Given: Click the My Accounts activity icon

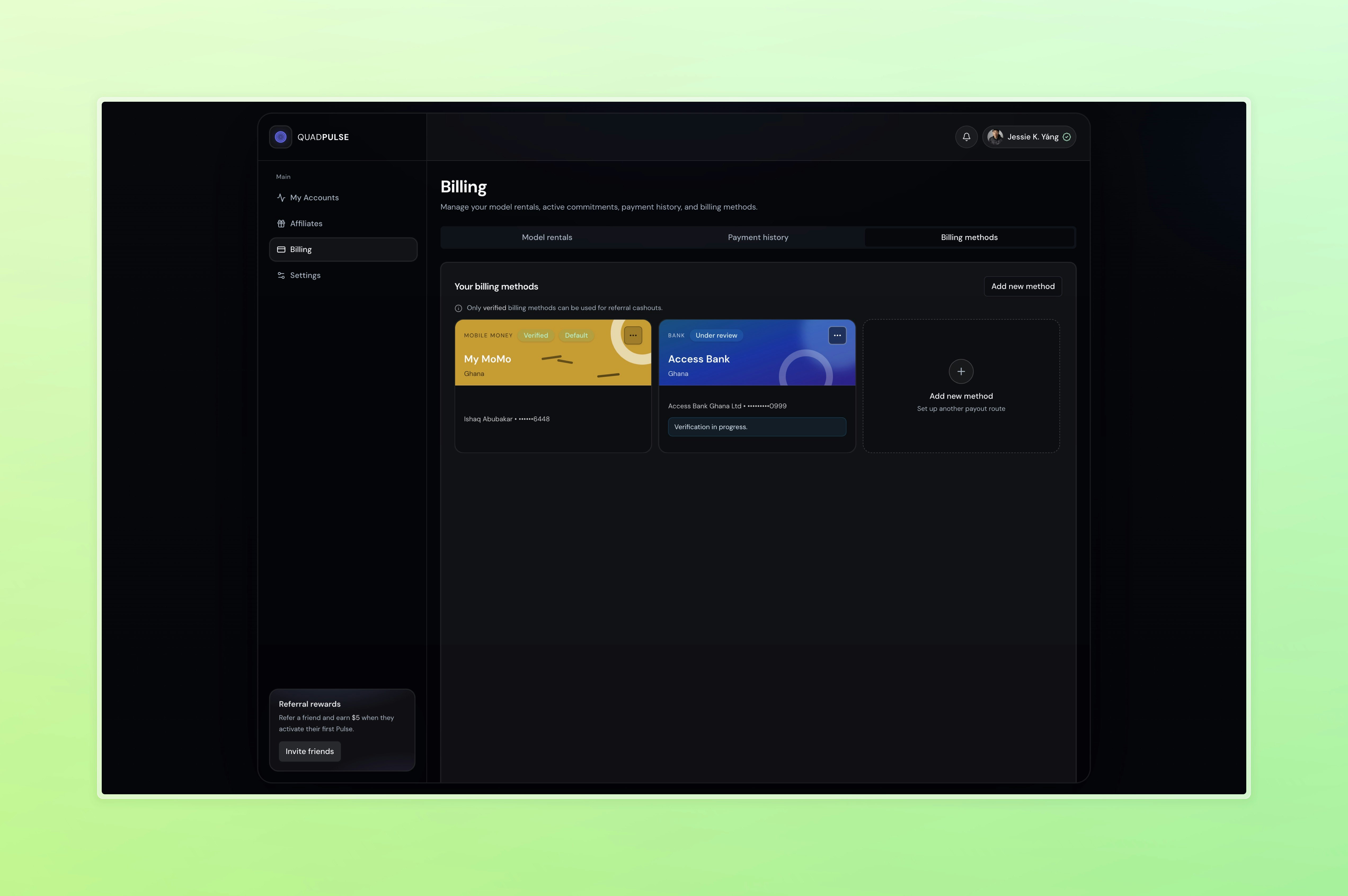Looking at the screenshot, I should coord(281,198).
